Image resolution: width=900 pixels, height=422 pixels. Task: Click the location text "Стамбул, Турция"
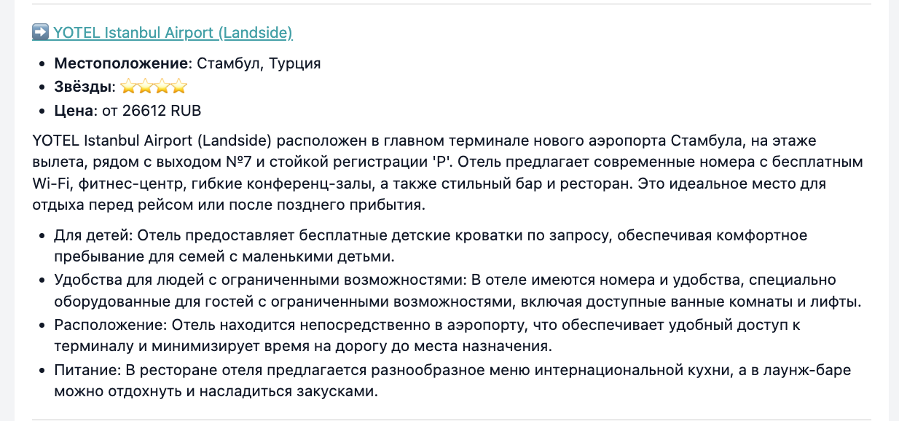click(258, 63)
